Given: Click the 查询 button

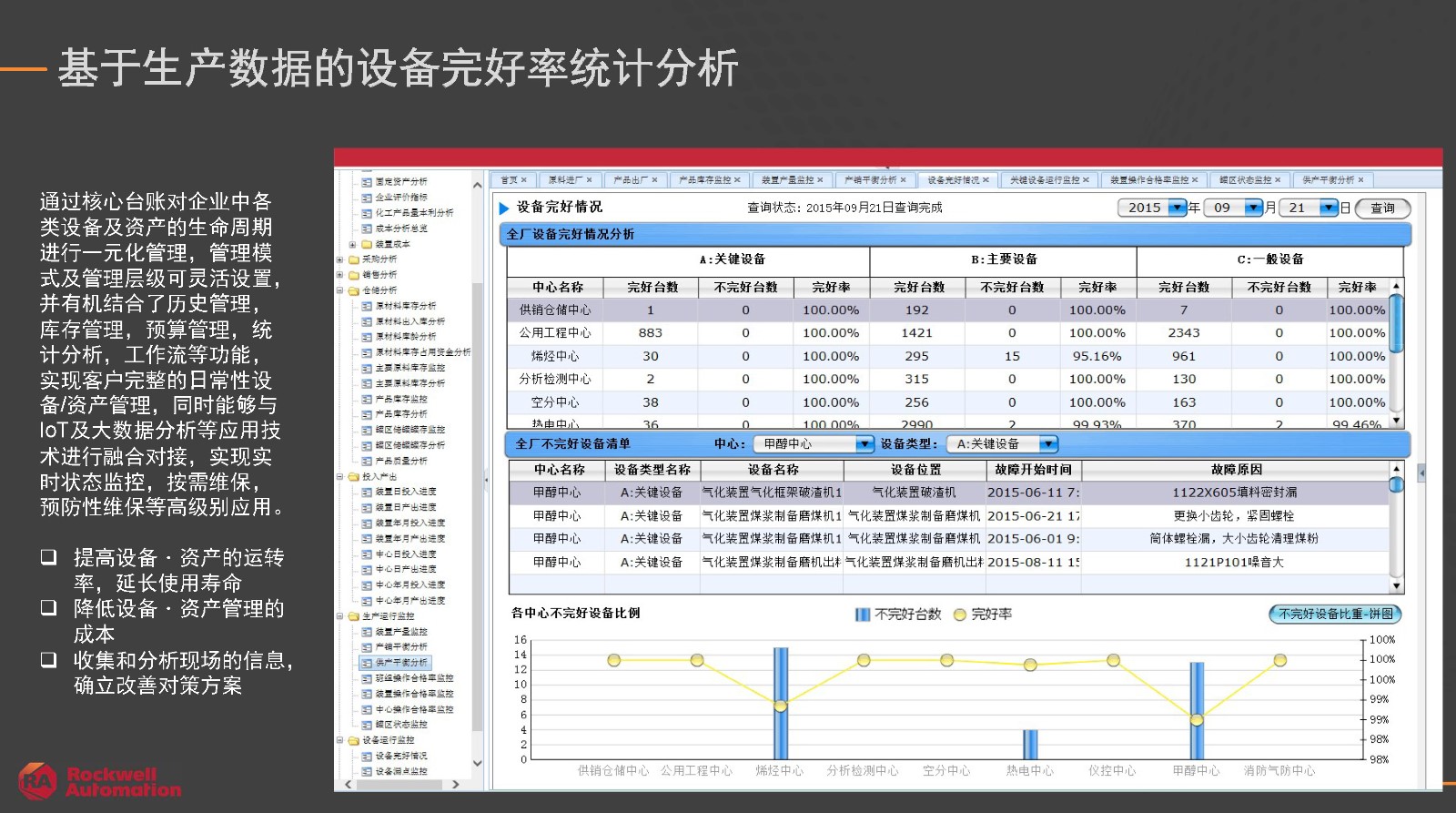Looking at the screenshot, I should coord(1382,208).
